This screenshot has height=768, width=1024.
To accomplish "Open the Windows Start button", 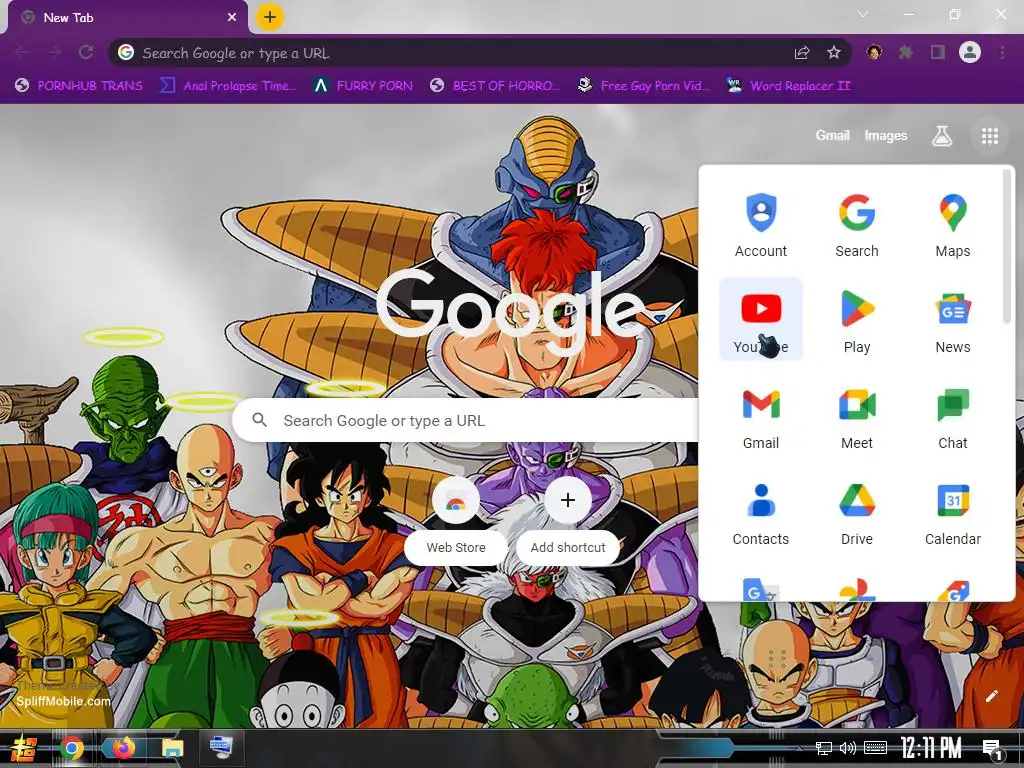I will coord(24,748).
